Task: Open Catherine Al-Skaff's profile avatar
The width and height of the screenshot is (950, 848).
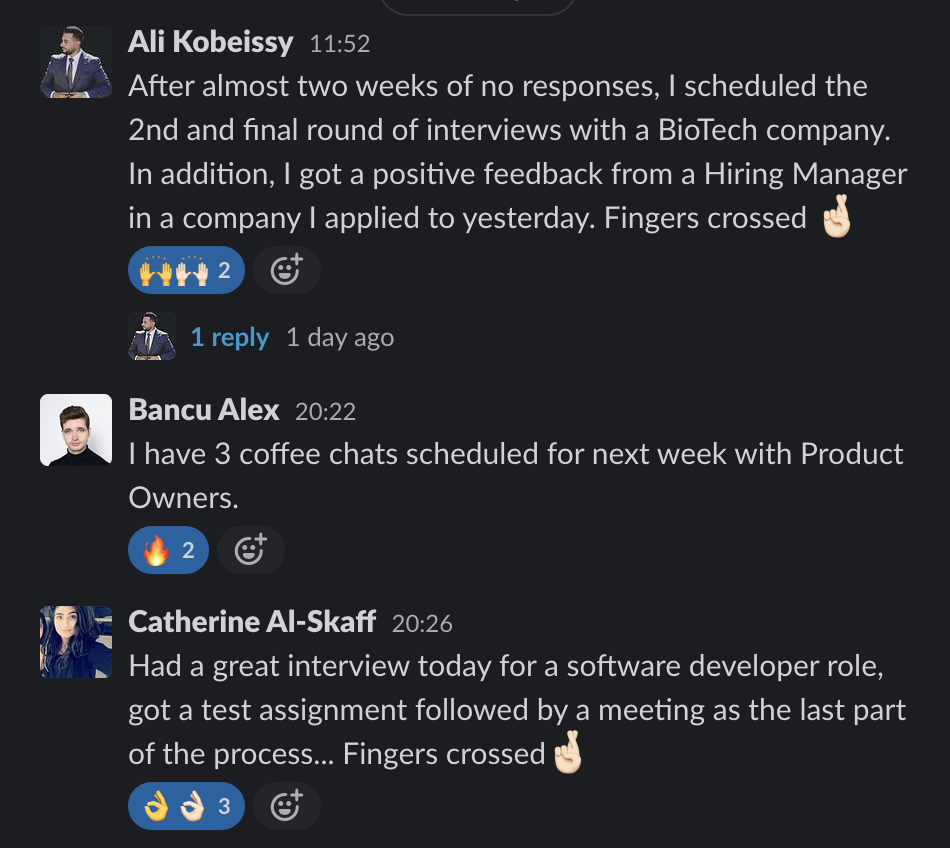Action: tap(76, 642)
